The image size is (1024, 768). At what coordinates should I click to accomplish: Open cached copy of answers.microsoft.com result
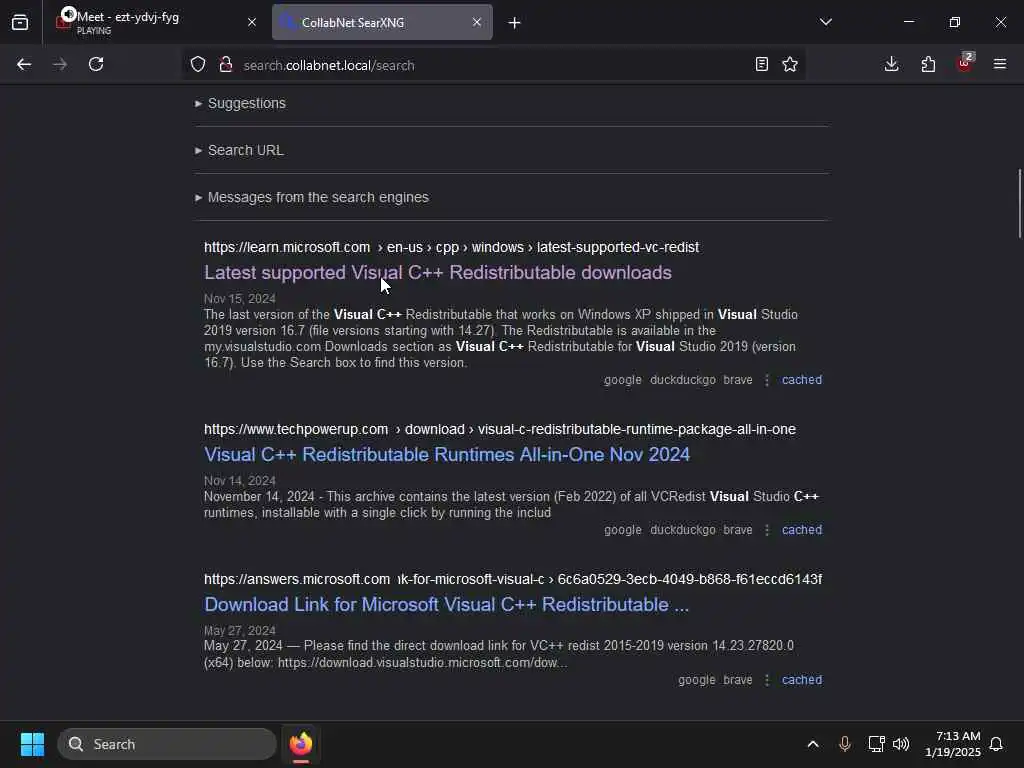click(x=802, y=680)
